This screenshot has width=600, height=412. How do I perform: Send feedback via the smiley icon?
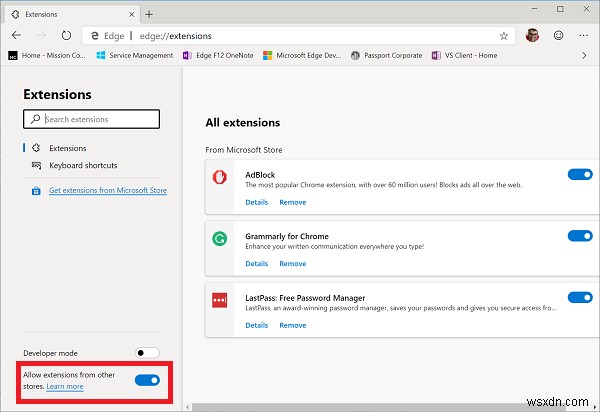[558, 36]
